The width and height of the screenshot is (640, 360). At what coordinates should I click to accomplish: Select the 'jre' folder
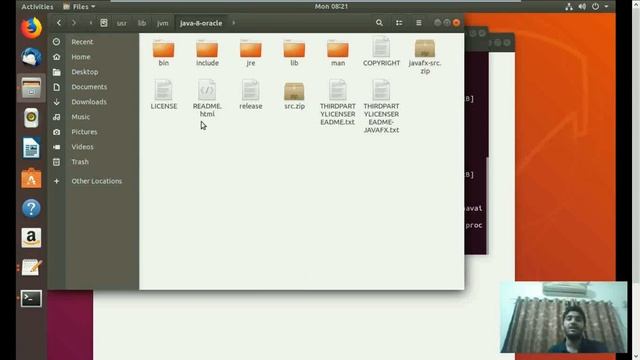coord(251,52)
